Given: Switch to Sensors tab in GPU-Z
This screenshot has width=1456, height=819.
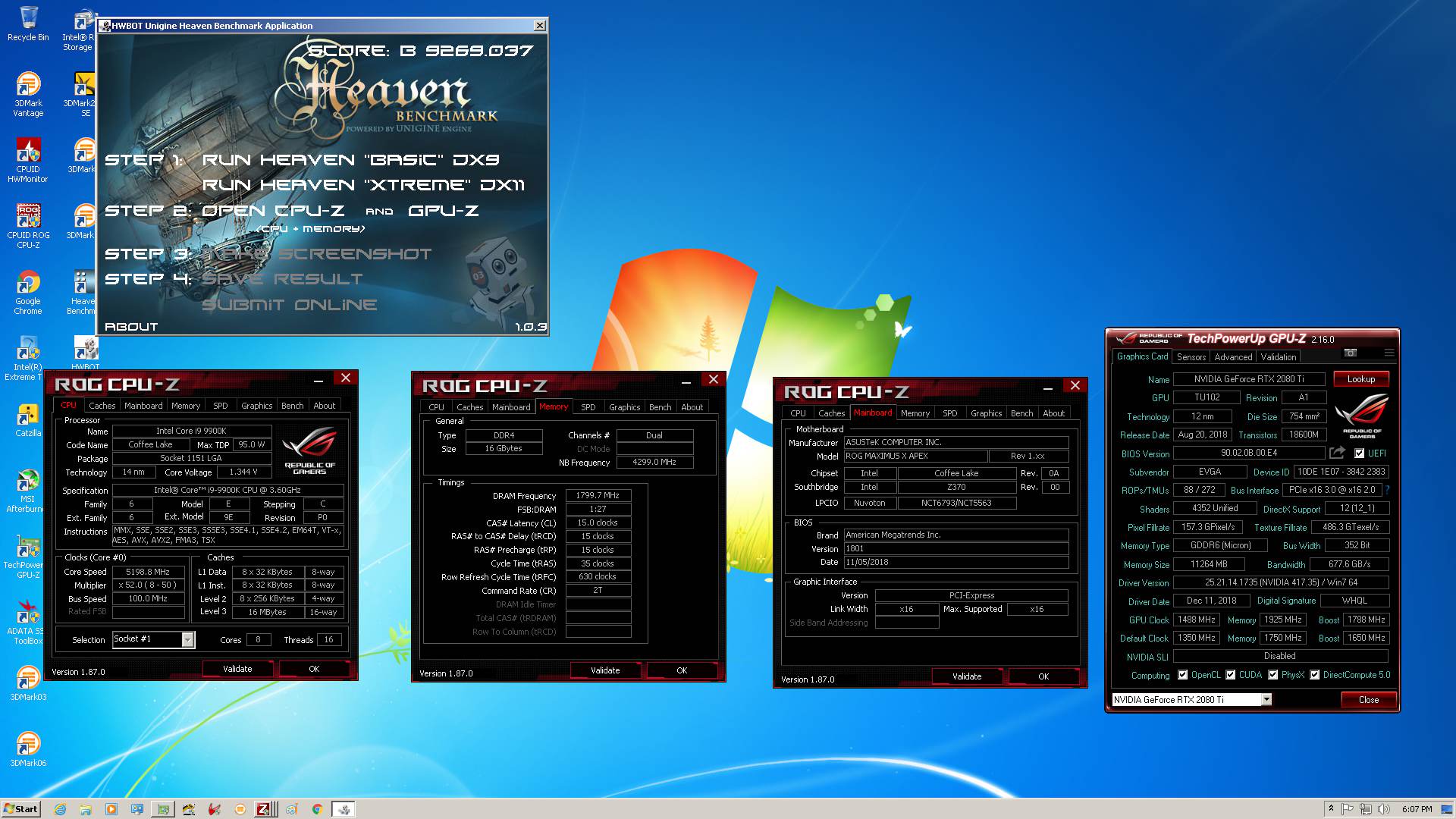Looking at the screenshot, I should 1191,357.
